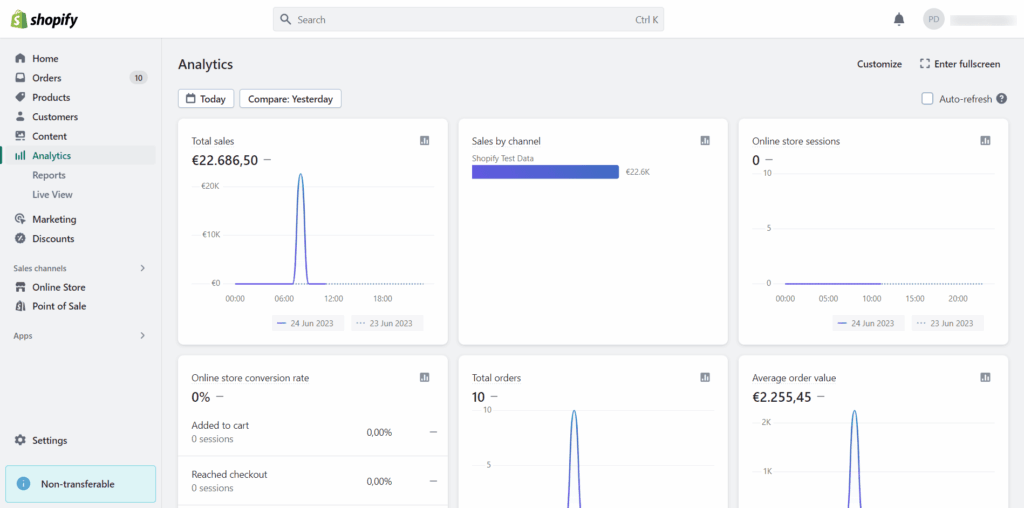Open report icon on Sales by channel card

705,140
